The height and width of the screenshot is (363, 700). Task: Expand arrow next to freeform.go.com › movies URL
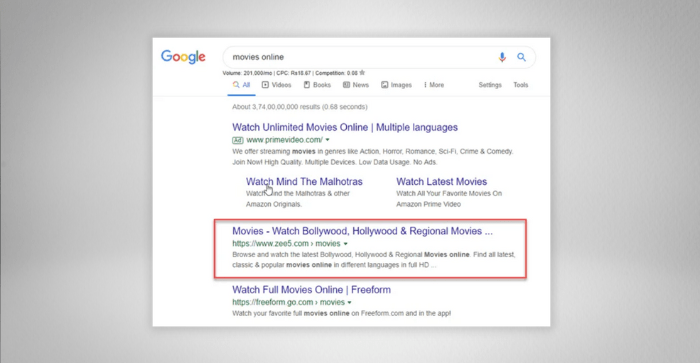(350, 303)
